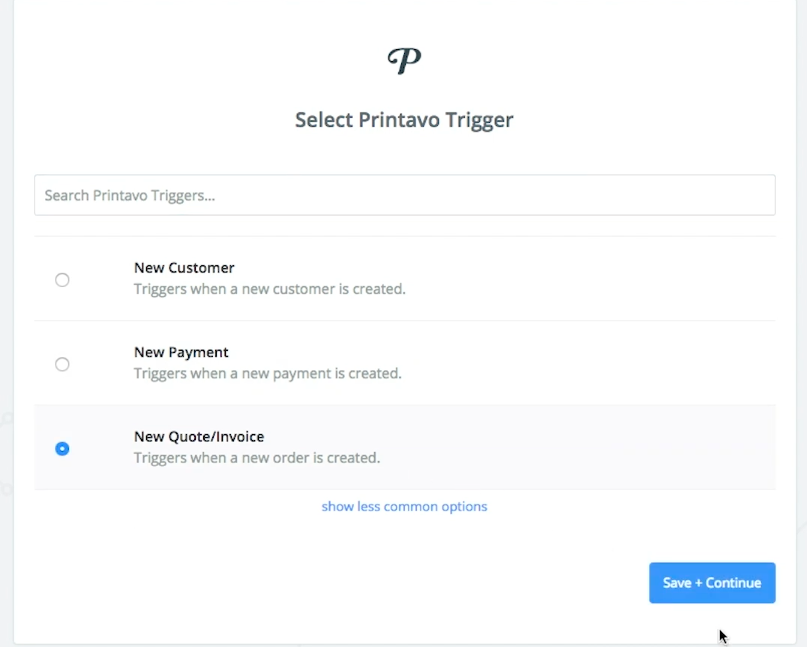807x647 pixels.
Task: Click the New Quote/Invoice trigger title
Action: point(199,436)
